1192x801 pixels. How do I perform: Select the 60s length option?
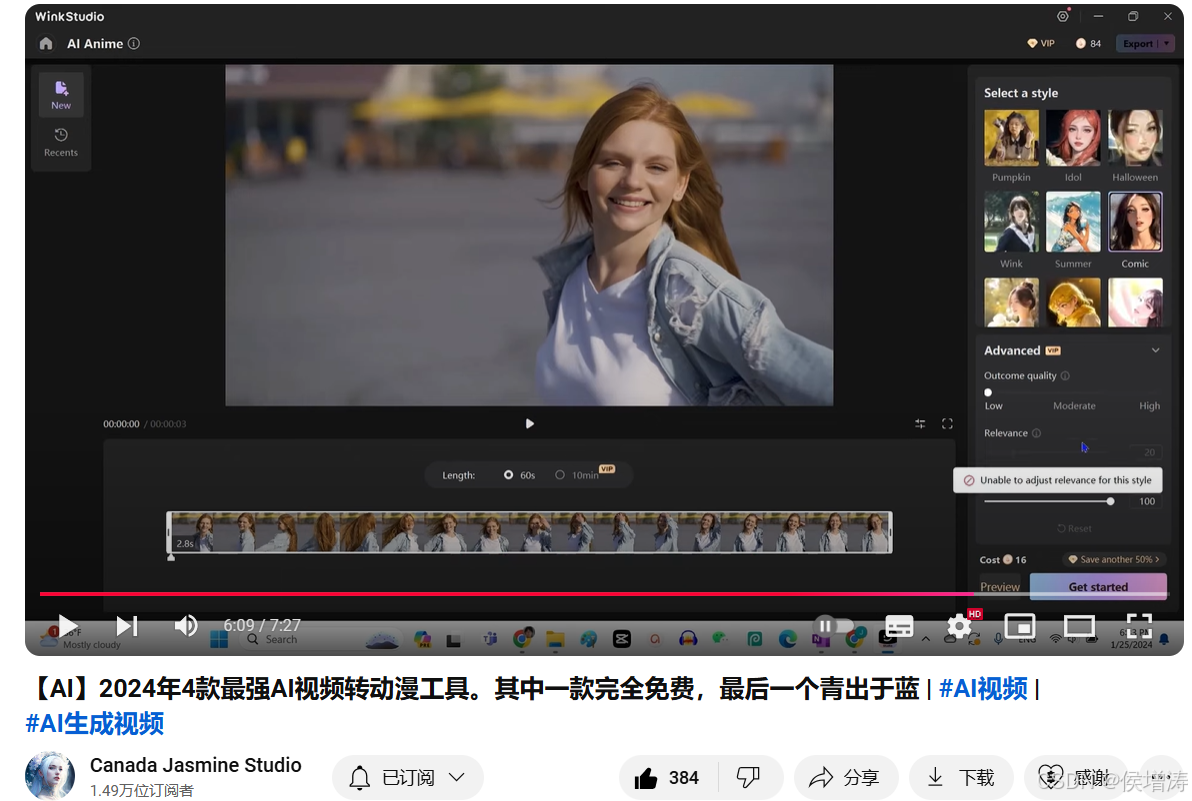click(x=519, y=475)
